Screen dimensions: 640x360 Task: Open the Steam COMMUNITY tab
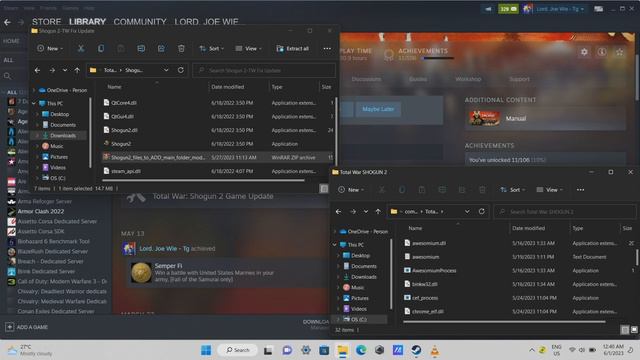(x=140, y=22)
